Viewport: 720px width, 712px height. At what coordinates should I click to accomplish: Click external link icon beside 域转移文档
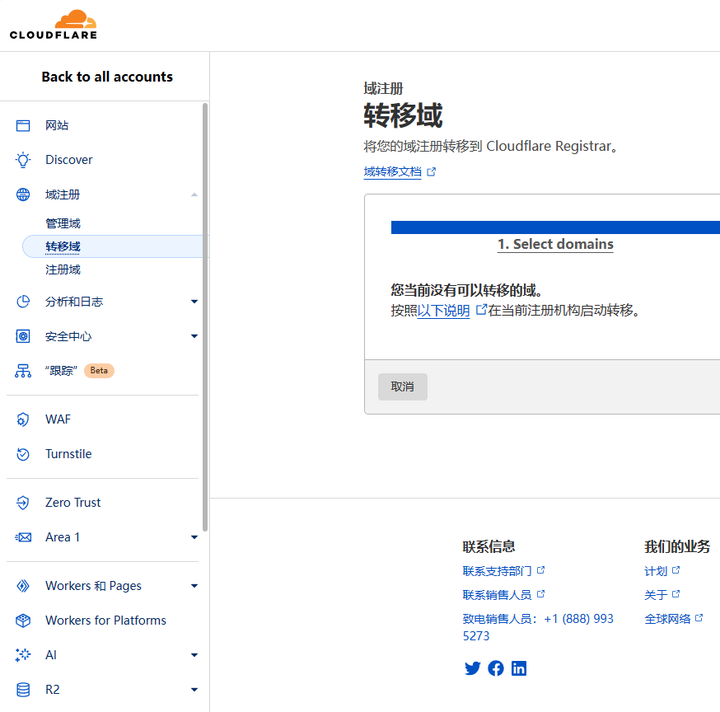pyautogui.click(x=431, y=172)
